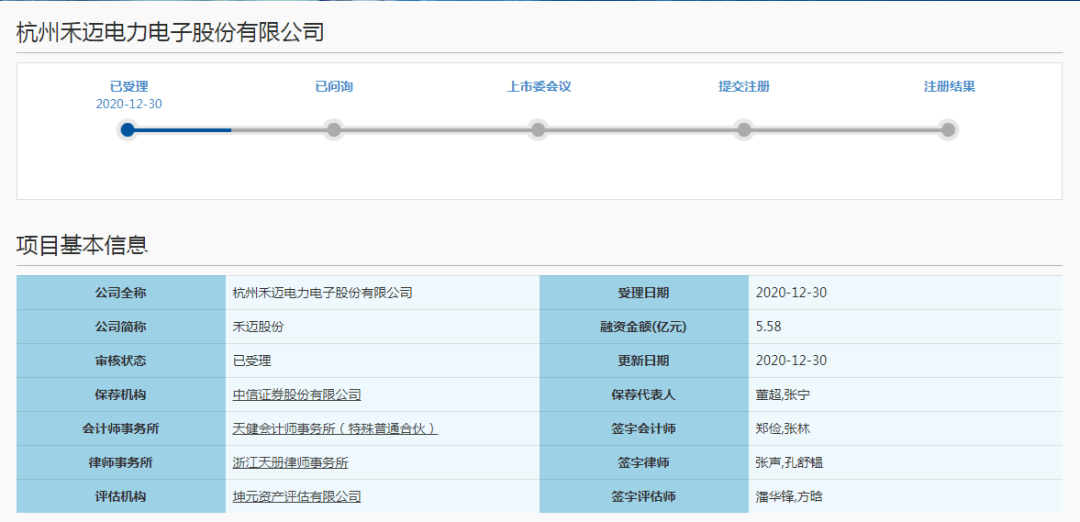Screen dimensions: 1080x522
Task: Click the 已问询 progress step dot
Action: click(334, 129)
